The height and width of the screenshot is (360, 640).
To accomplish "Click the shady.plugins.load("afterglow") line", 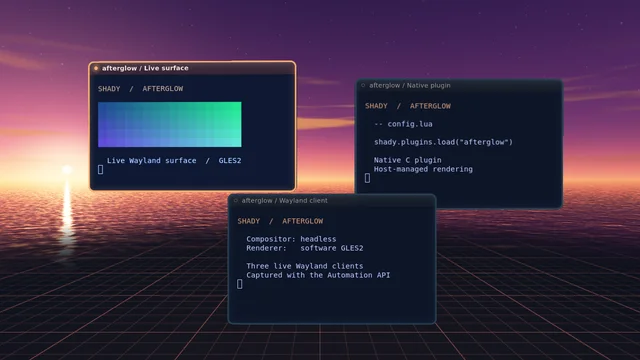I will (443, 142).
